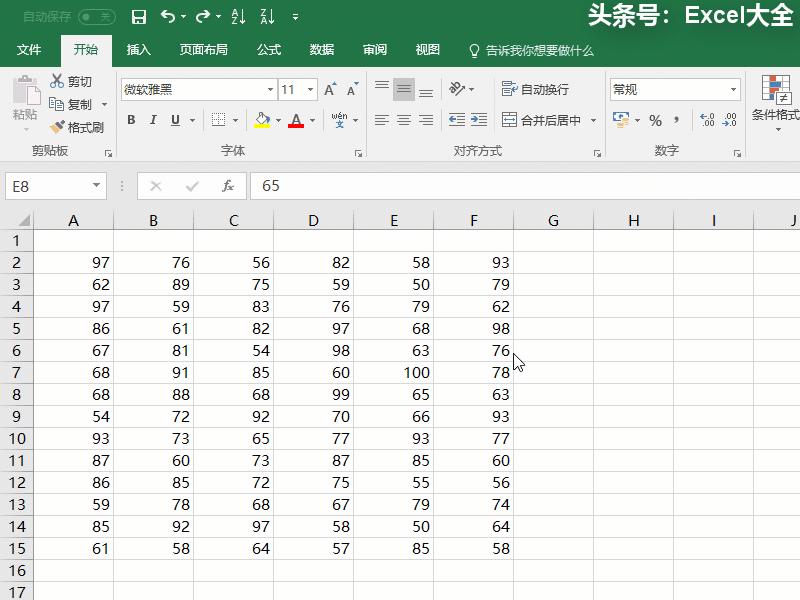Open the number format dropdown showing 常规
The image size is (800, 600).
pos(733,89)
